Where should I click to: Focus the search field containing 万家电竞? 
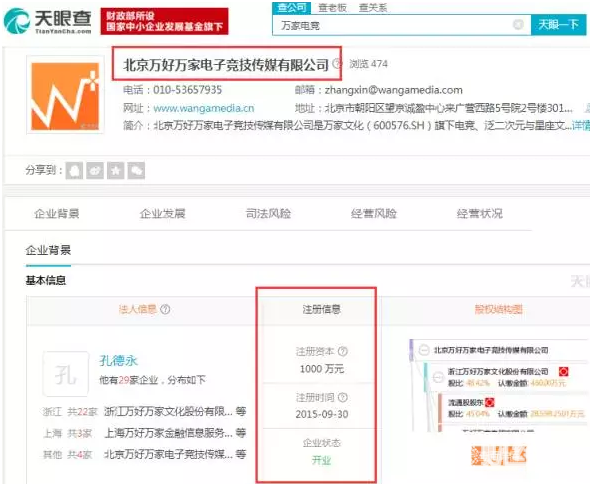(x=401, y=25)
